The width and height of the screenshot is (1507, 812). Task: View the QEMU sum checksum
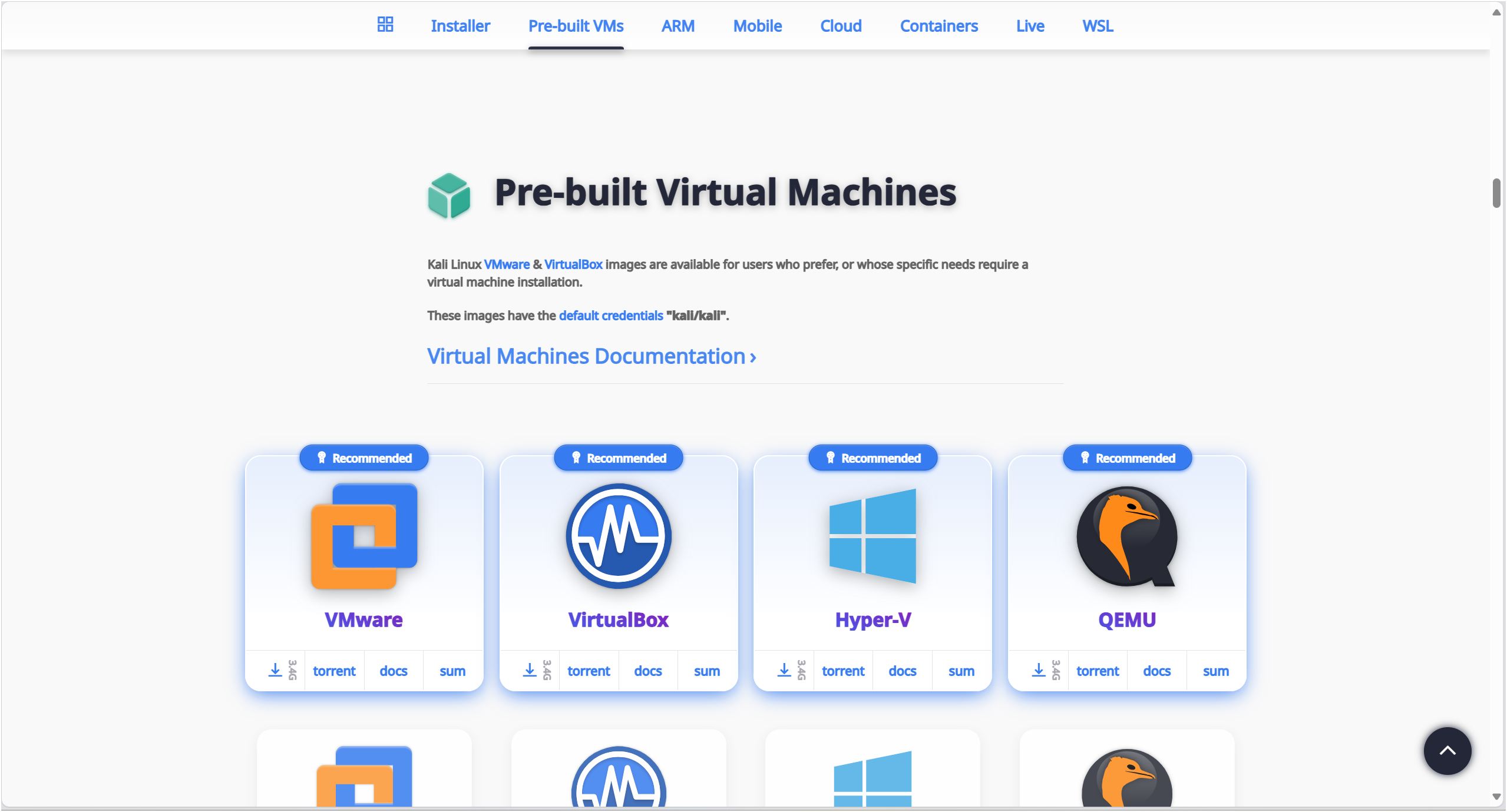click(1215, 671)
